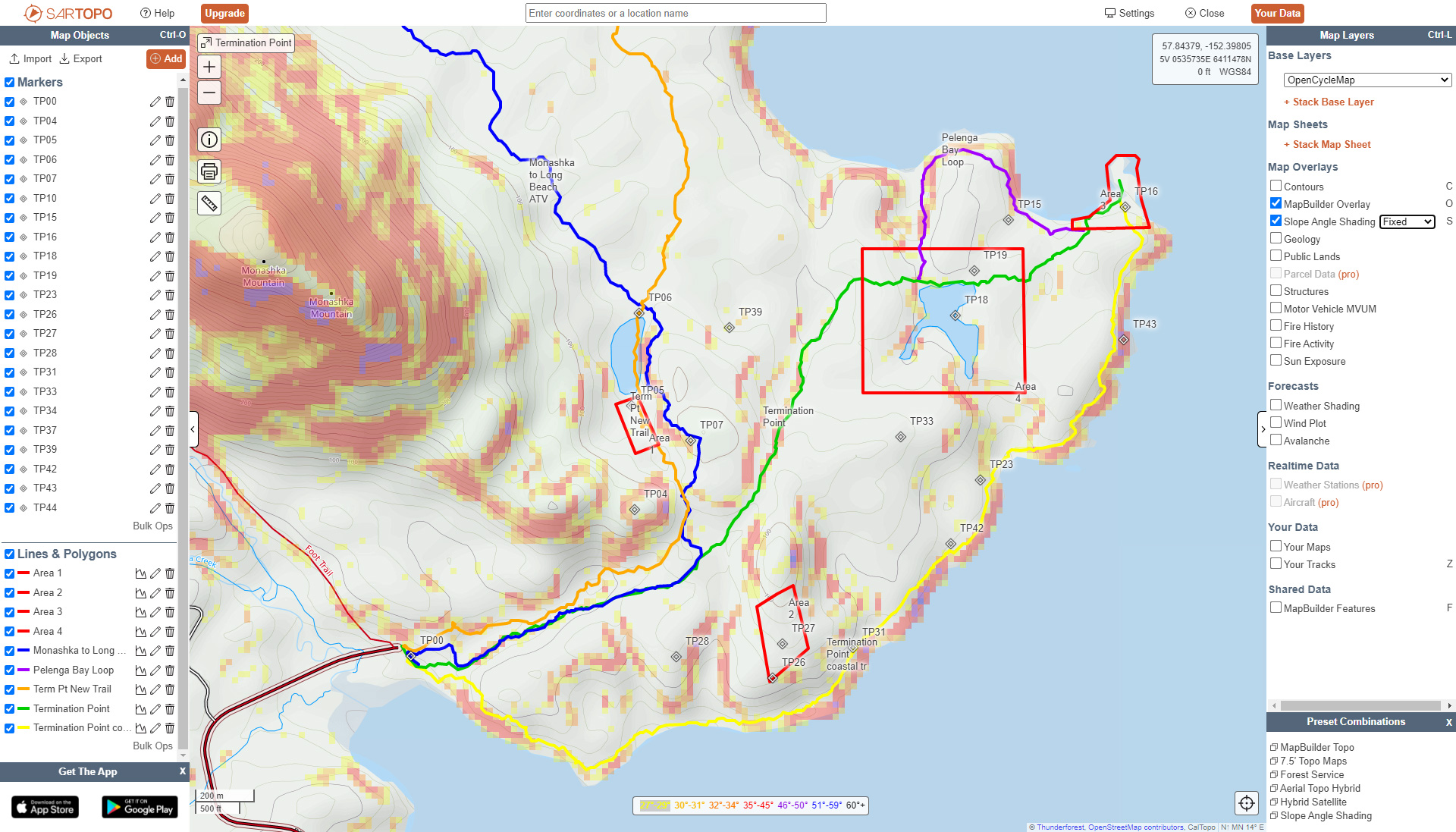
Task: Enable the Contours overlay checkbox
Action: click(1276, 186)
